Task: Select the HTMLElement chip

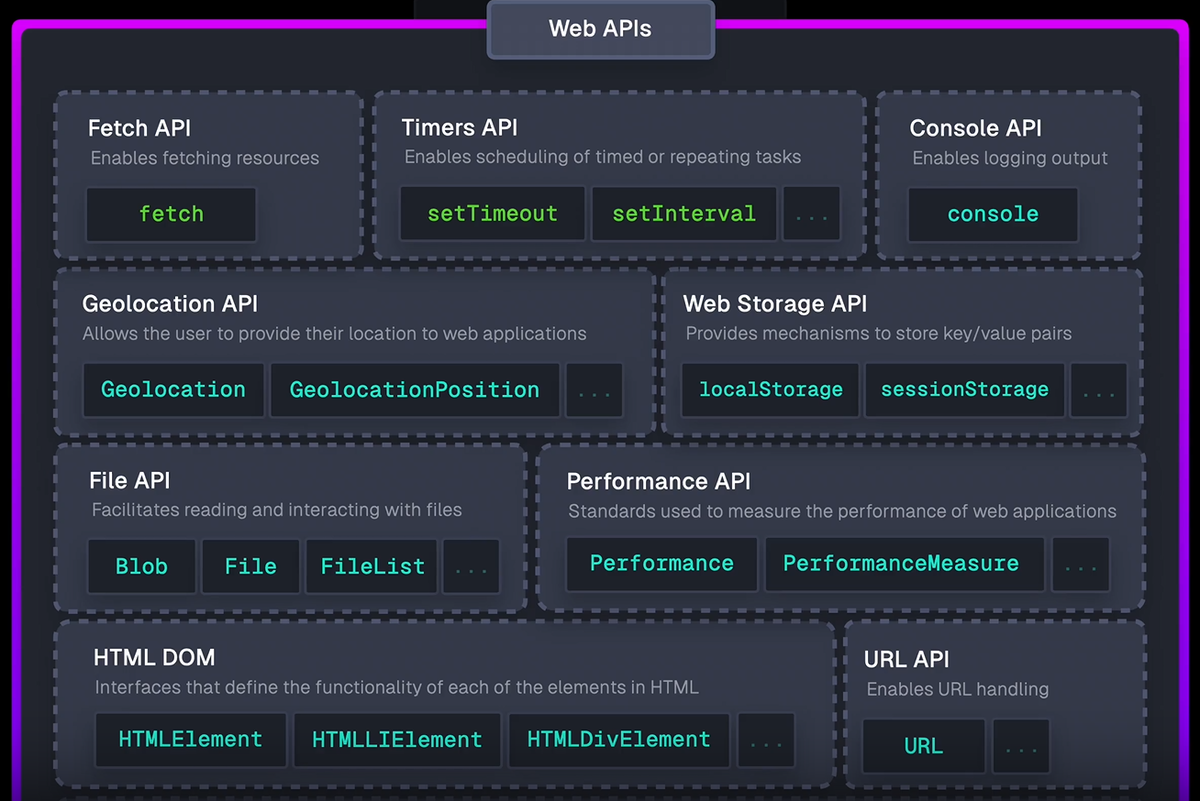Action: coord(190,740)
